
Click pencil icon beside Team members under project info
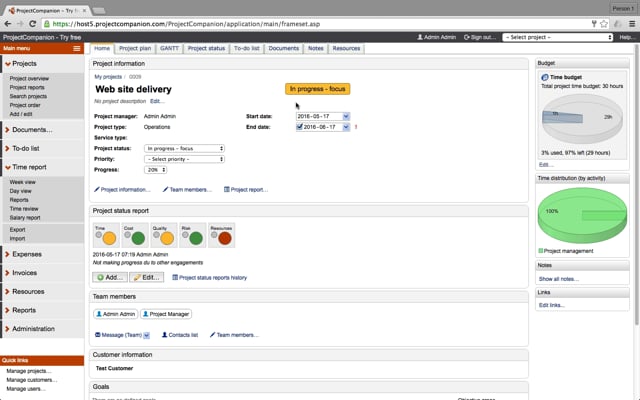tap(165, 189)
